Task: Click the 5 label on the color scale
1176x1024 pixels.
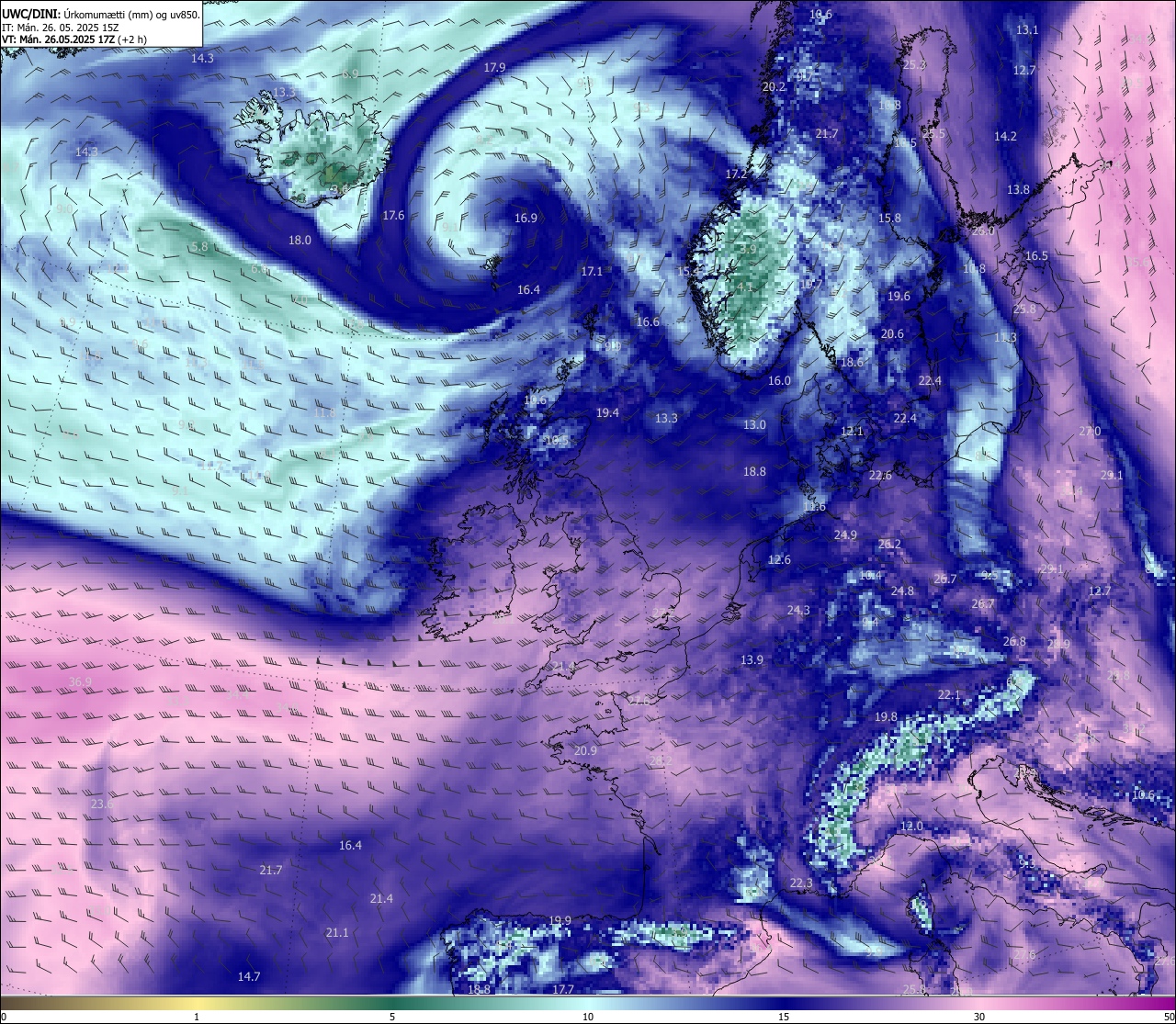Action: click(x=392, y=1017)
